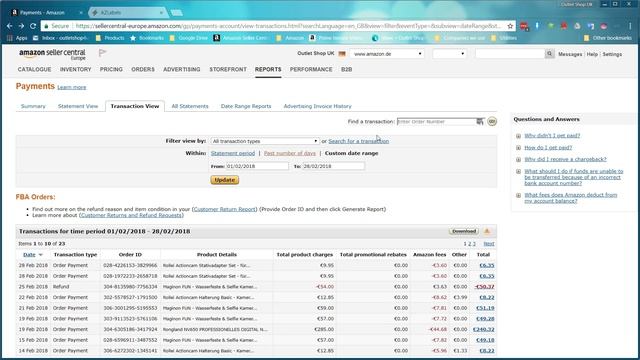This screenshot has width=640, height=360.
Task: Bookmark page with star icon
Action: click(x=510, y=26)
